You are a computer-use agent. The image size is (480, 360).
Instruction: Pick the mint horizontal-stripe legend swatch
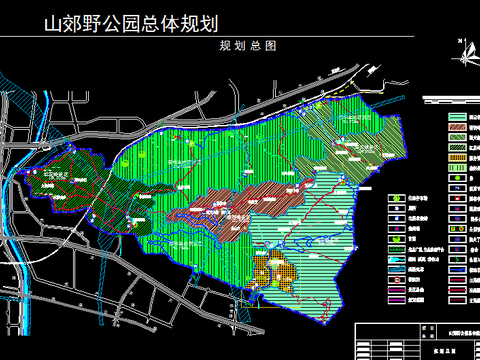click(457, 117)
